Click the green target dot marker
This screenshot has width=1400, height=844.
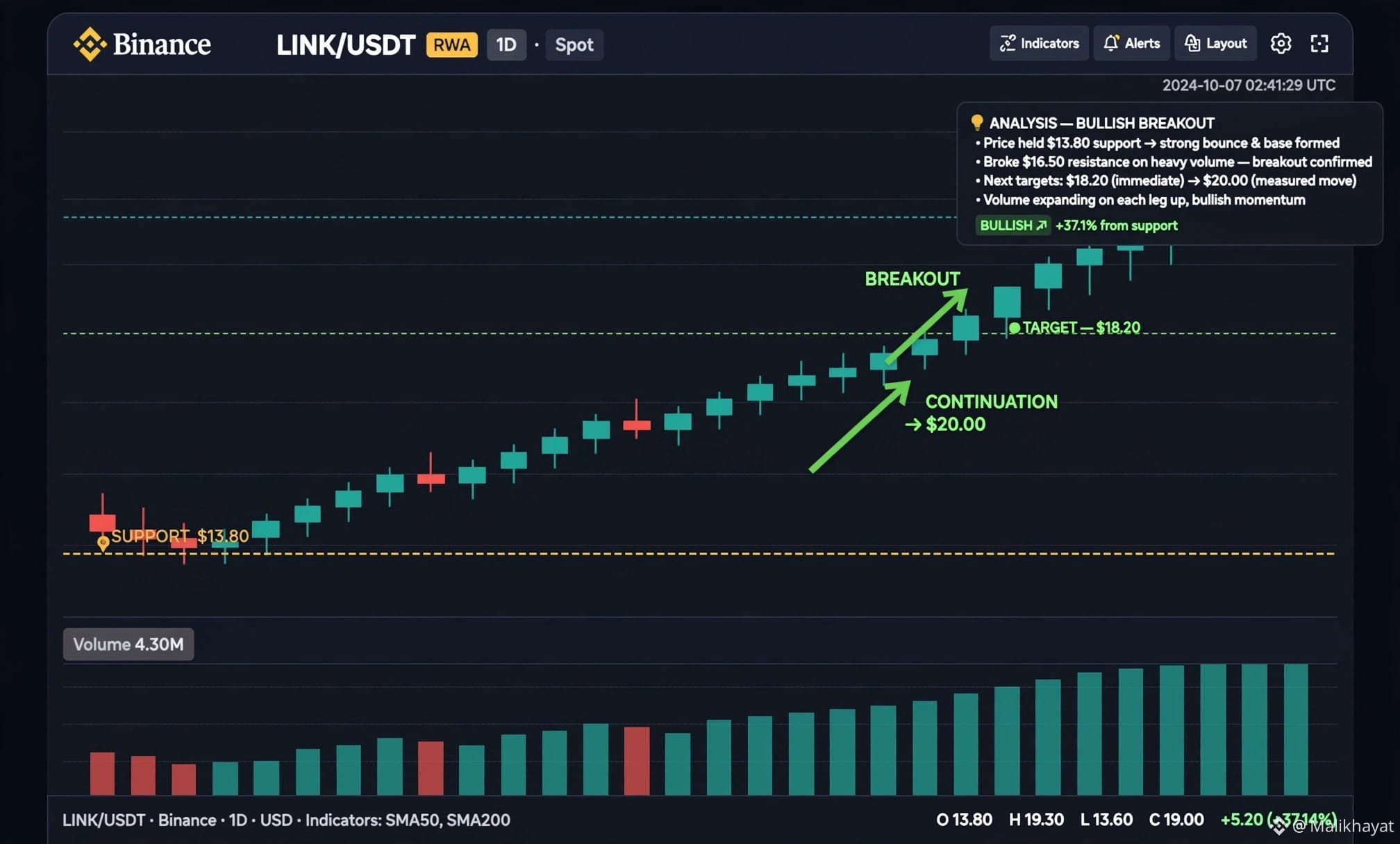(x=1015, y=328)
